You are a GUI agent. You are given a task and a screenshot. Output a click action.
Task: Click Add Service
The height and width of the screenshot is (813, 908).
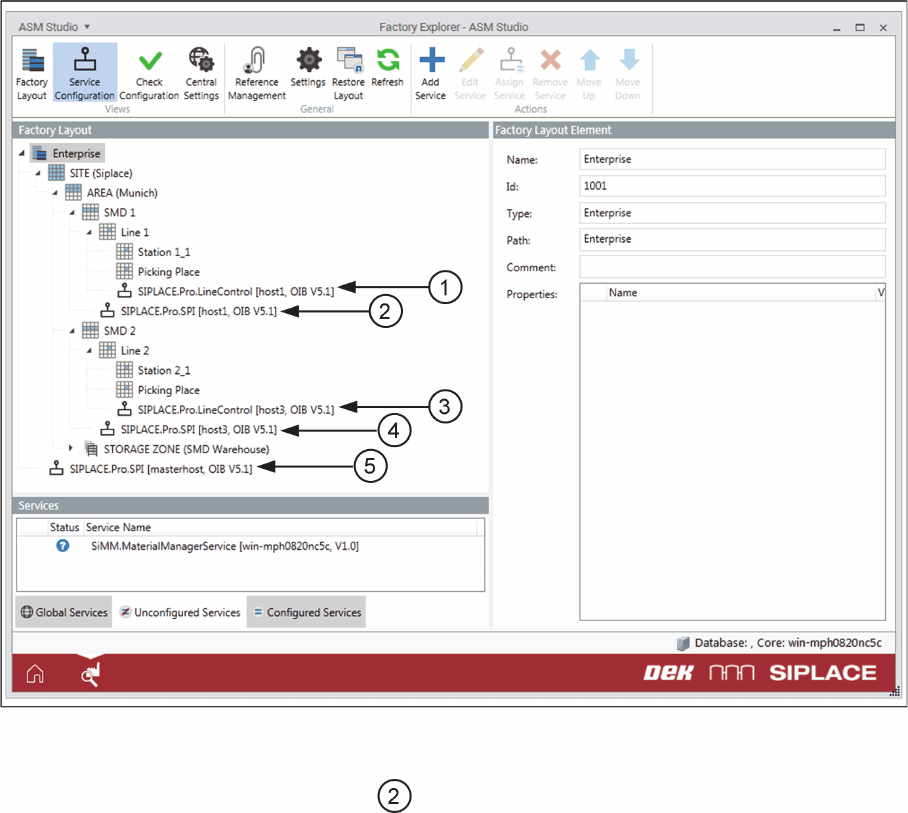430,74
